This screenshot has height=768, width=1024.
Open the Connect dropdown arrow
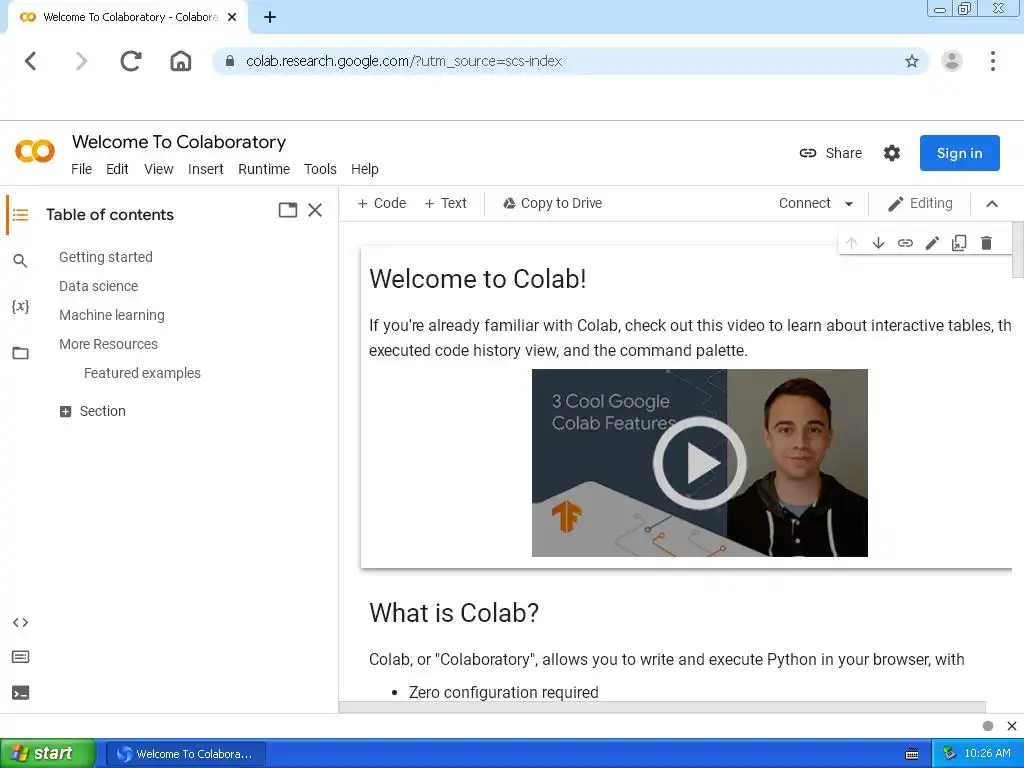coord(848,204)
